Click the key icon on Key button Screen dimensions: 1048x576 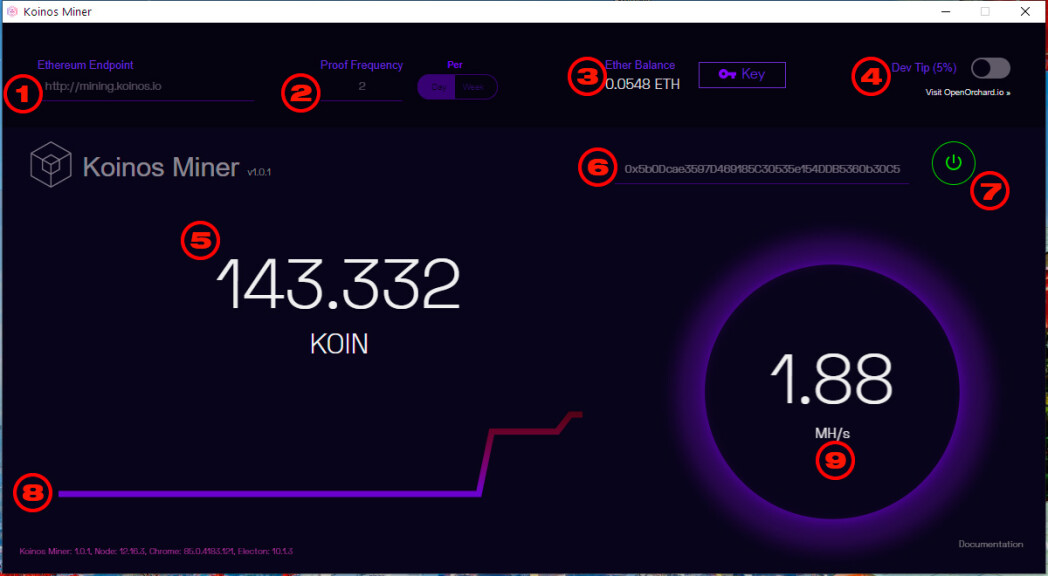pyautogui.click(x=727, y=74)
